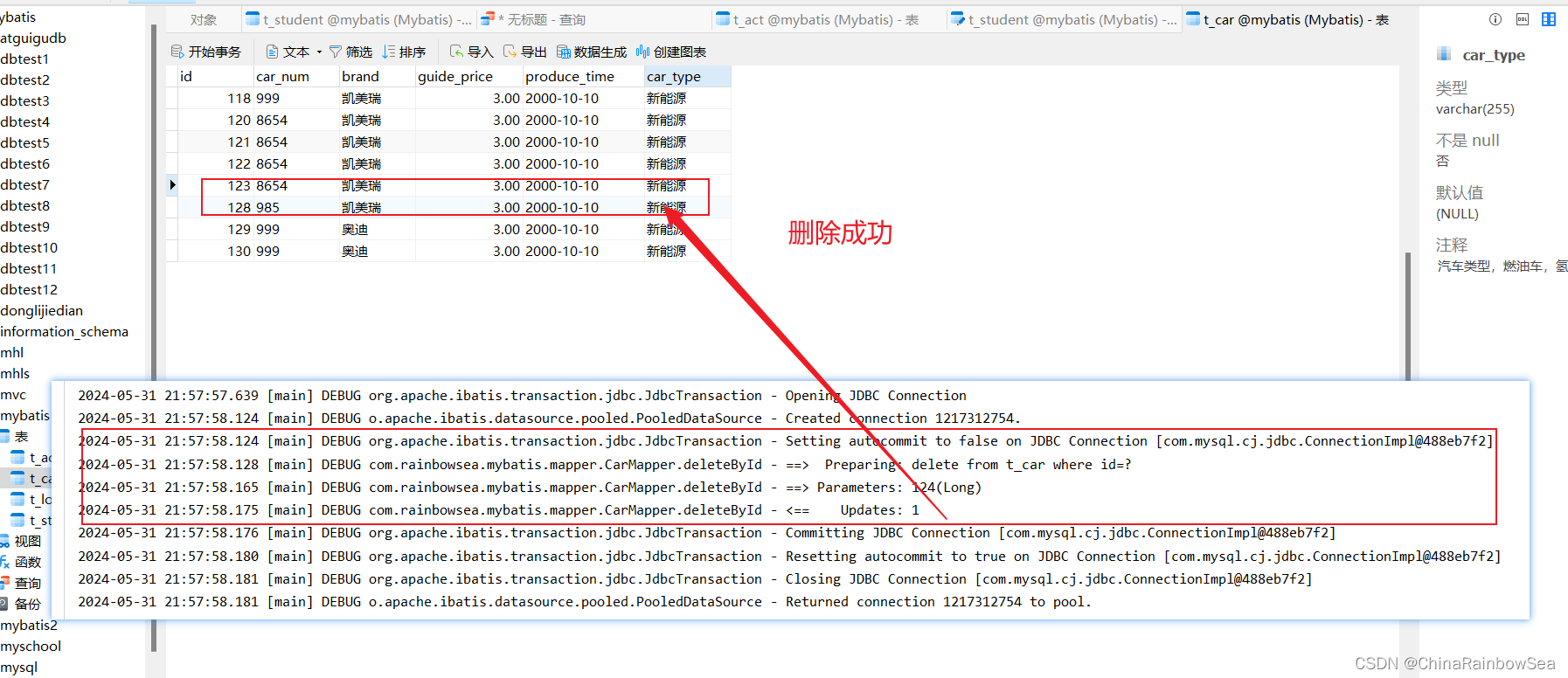Select the atguigudb database
This screenshot has height=678, width=1568.
33,38
